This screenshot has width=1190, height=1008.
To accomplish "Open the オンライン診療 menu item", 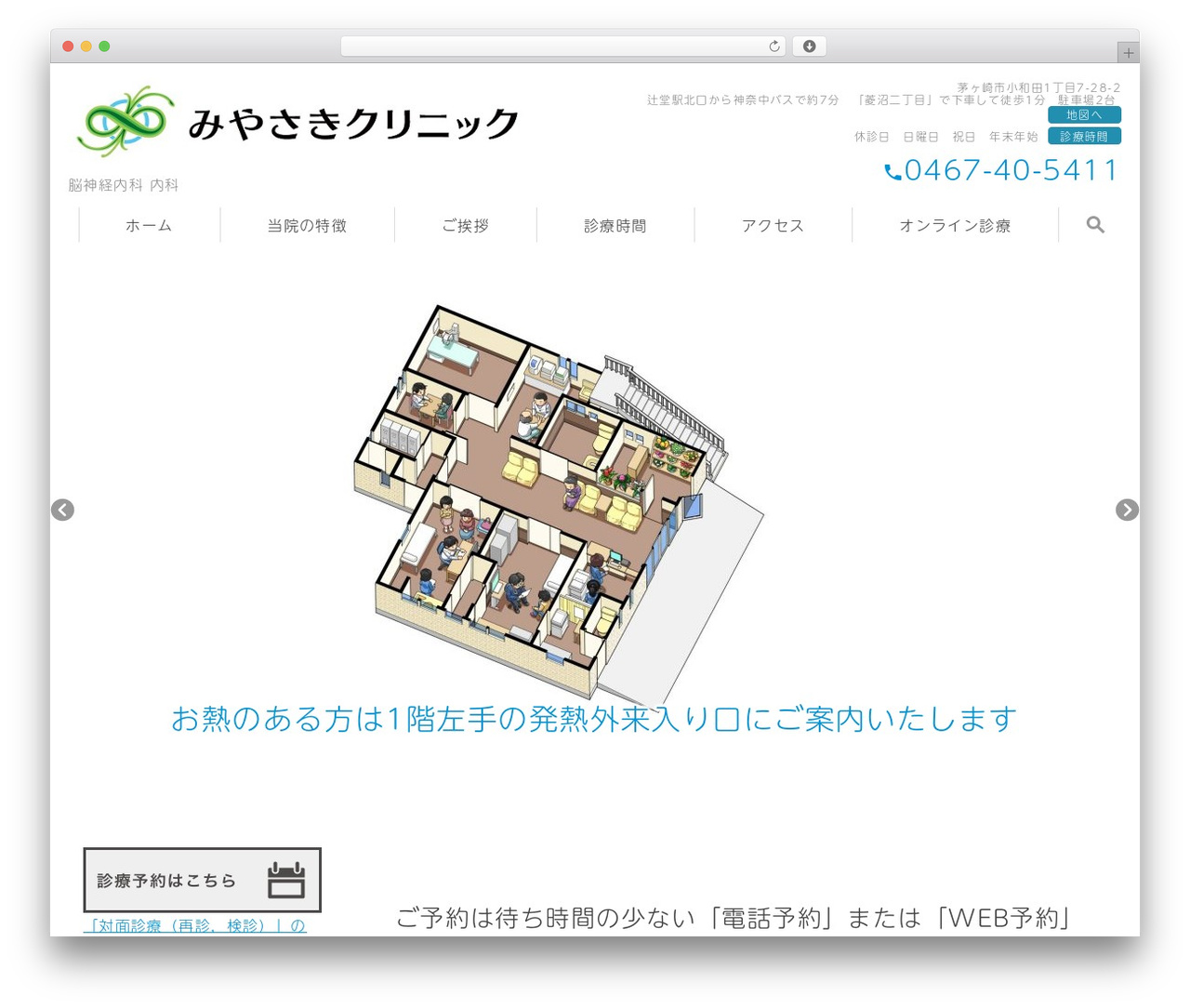I will click(955, 226).
